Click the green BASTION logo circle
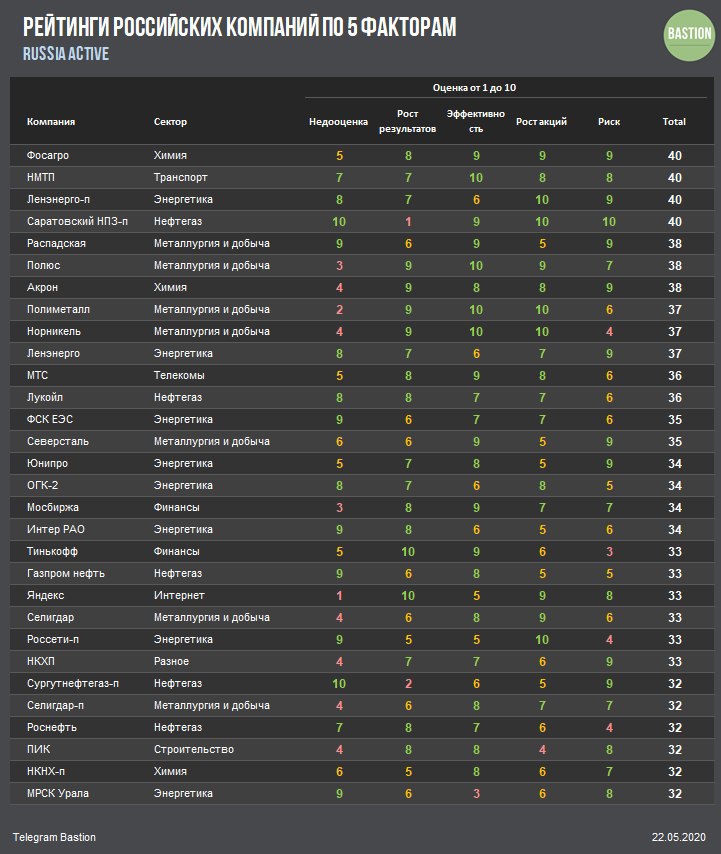 click(x=689, y=35)
